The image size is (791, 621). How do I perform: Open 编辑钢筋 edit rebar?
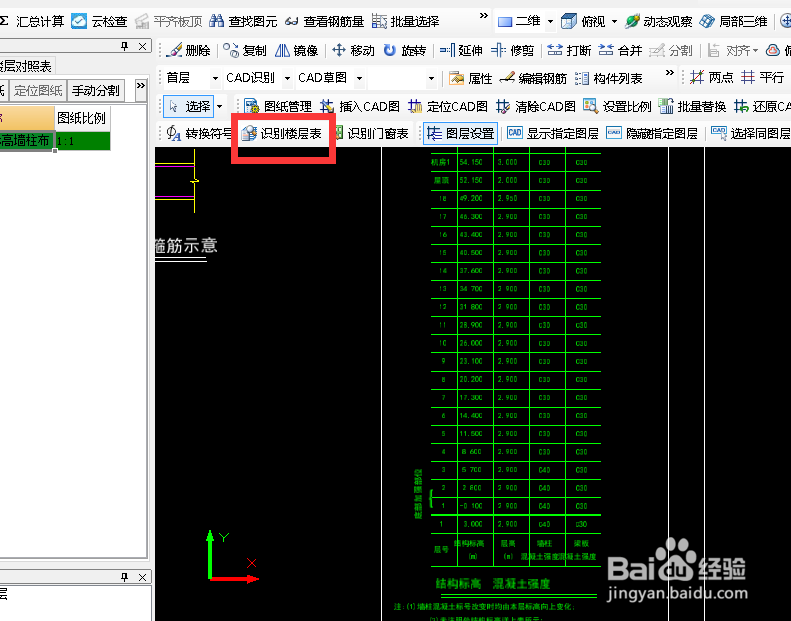tap(533, 78)
